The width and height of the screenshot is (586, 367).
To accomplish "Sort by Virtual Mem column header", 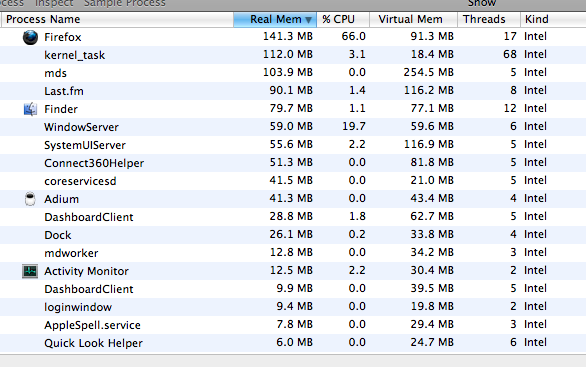I will [413, 19].
